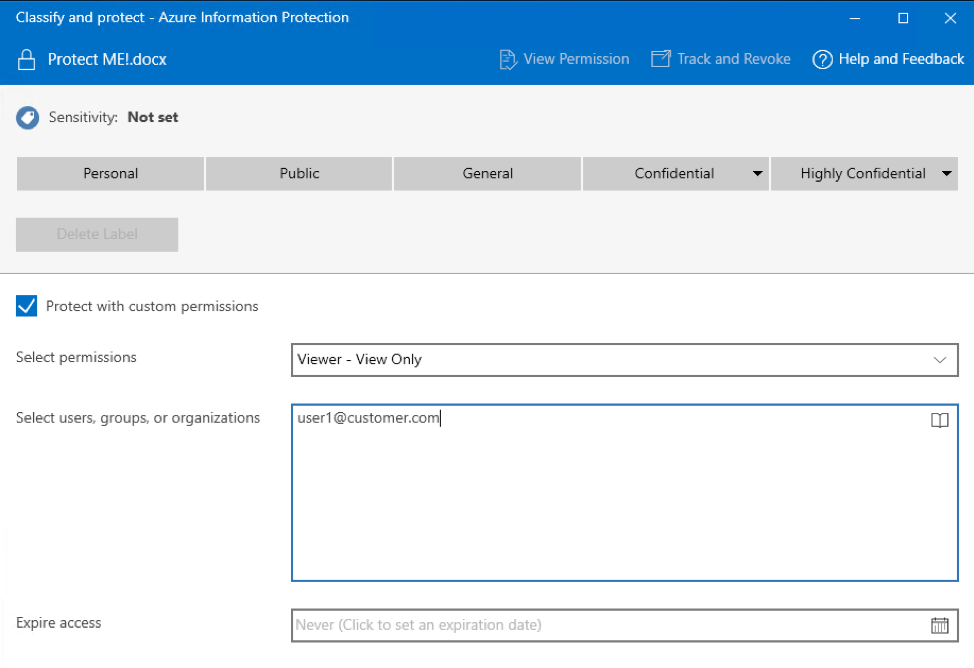Expand the Highly Confidential dropdown arrow
Image resolution: width=974 pixels, height=668 pixels.
(x=946, y=173)
